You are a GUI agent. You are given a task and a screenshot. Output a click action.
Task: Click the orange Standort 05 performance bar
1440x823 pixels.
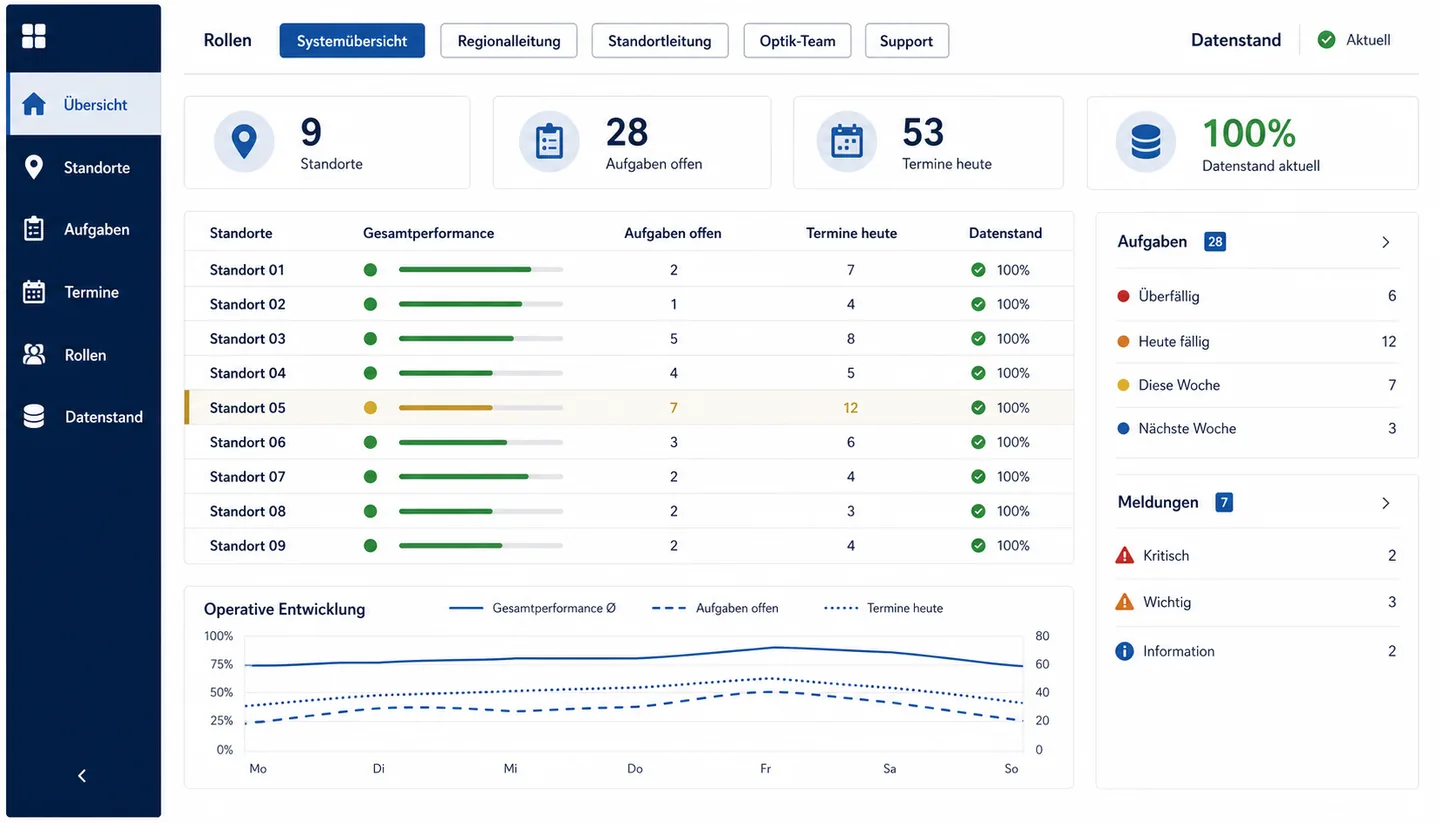pos(481,408)
